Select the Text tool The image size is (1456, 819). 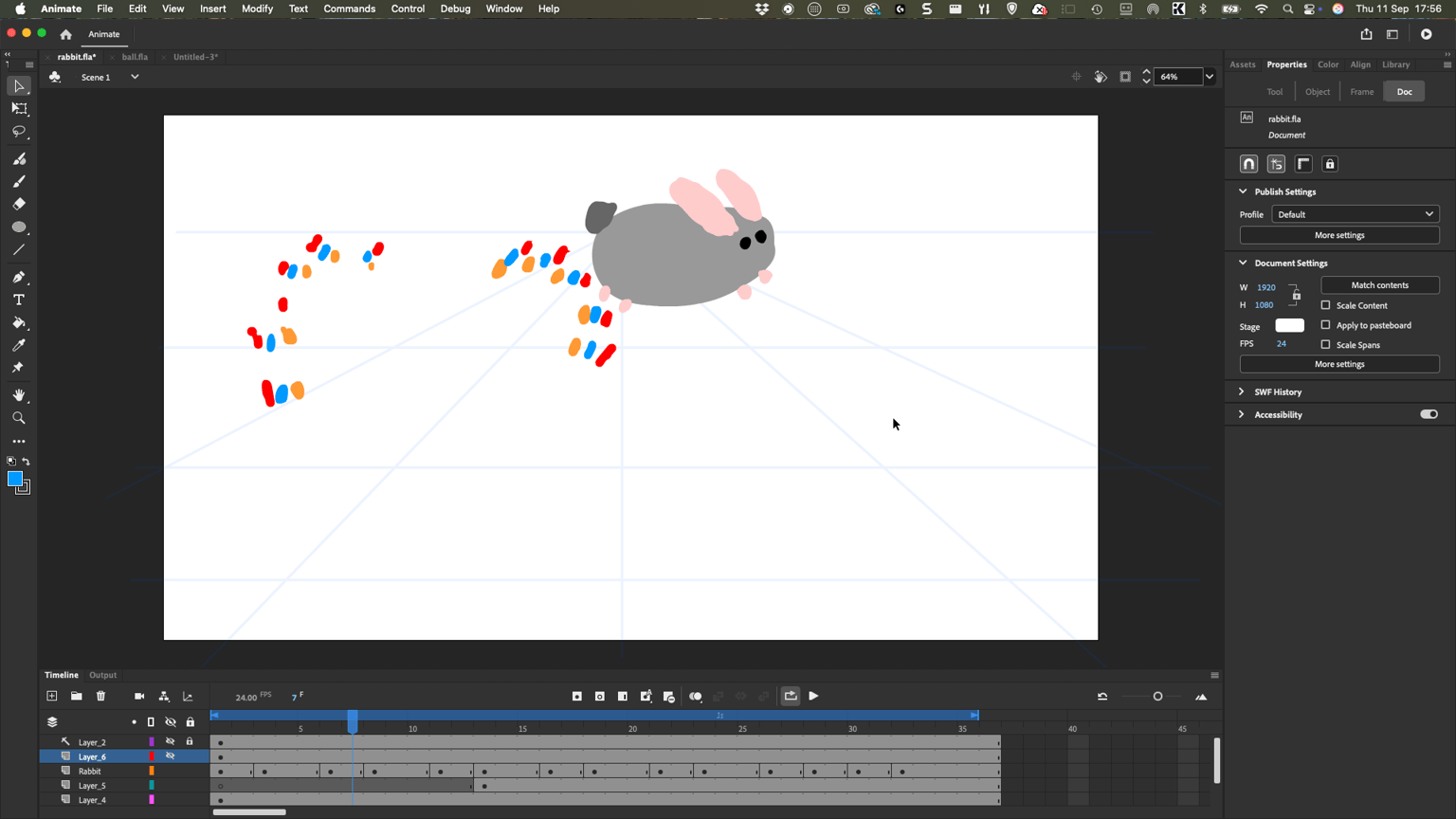[x=19, y=300]
